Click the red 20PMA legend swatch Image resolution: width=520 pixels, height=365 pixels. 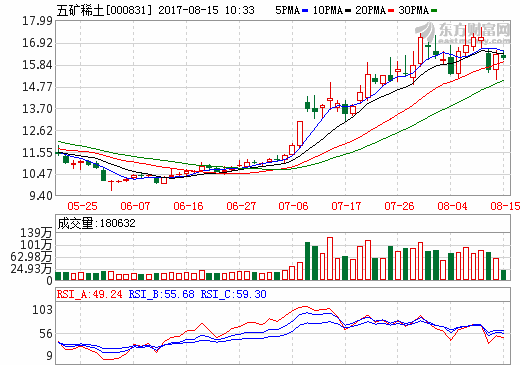(391, 11)
